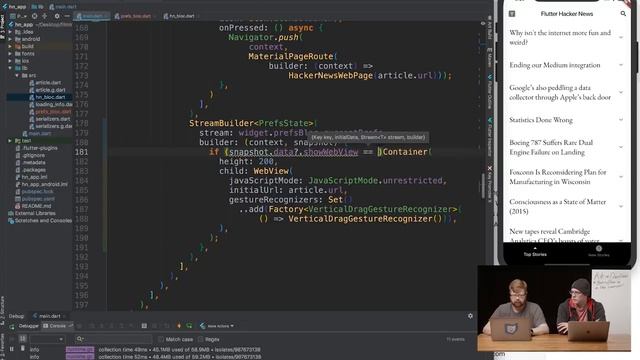
Task: Expand the Foxconn story chevron
Action: pyautogui.click(x=621, y=177)
